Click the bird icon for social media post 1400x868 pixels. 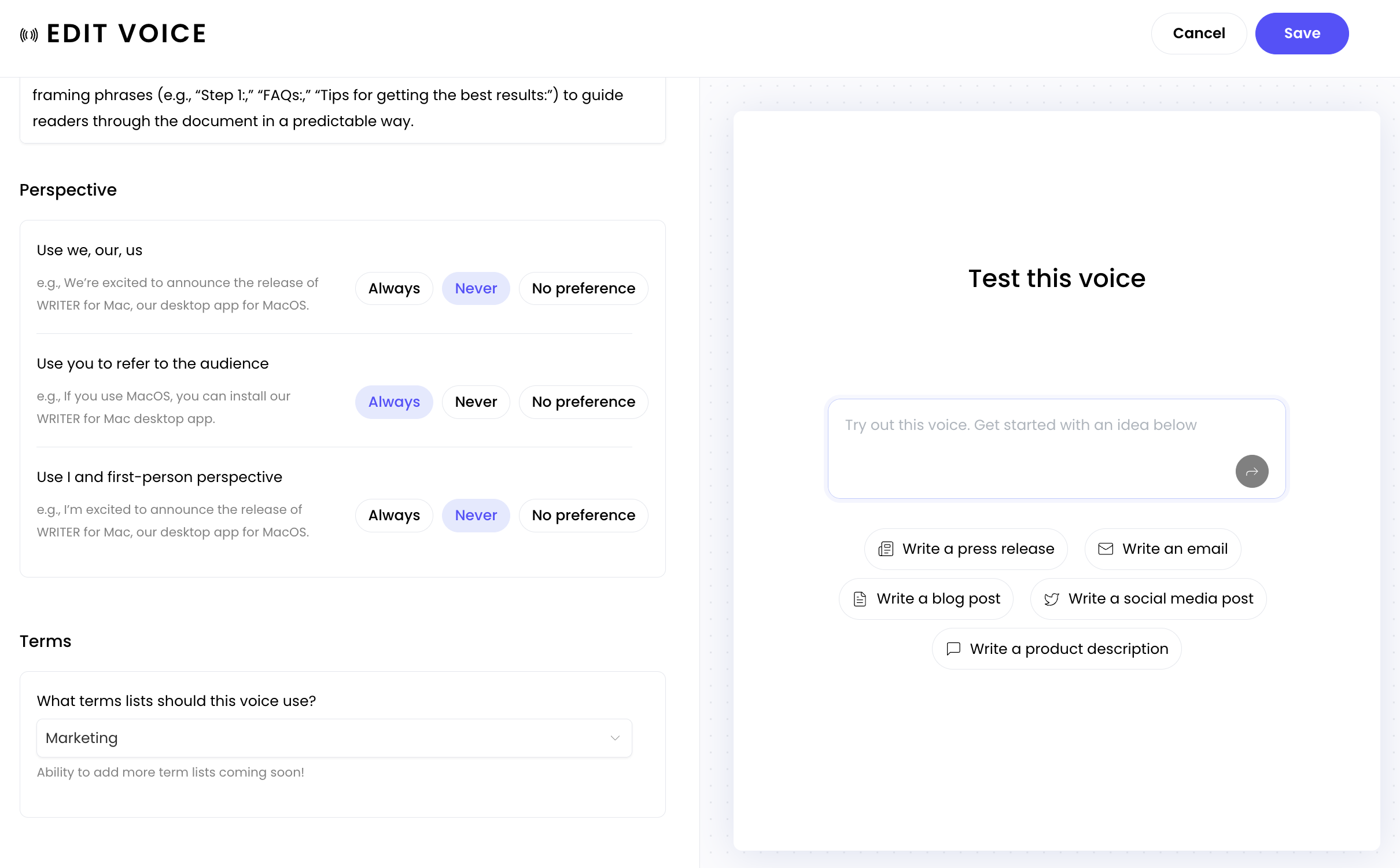tap(1052, 599)
